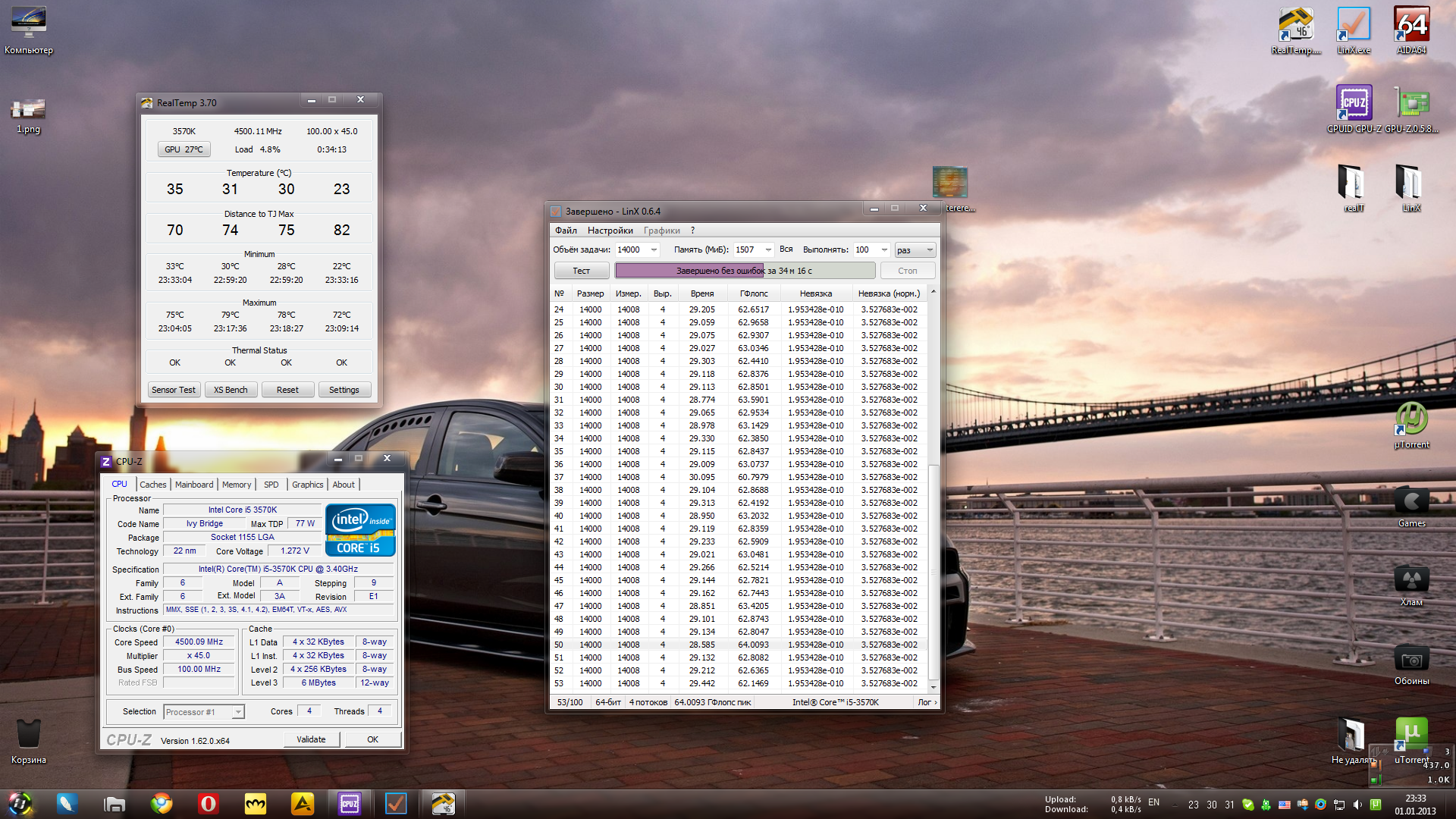Open the 1.png file on desktop
Screen dimensions: 1456x819
click(28, 115)
